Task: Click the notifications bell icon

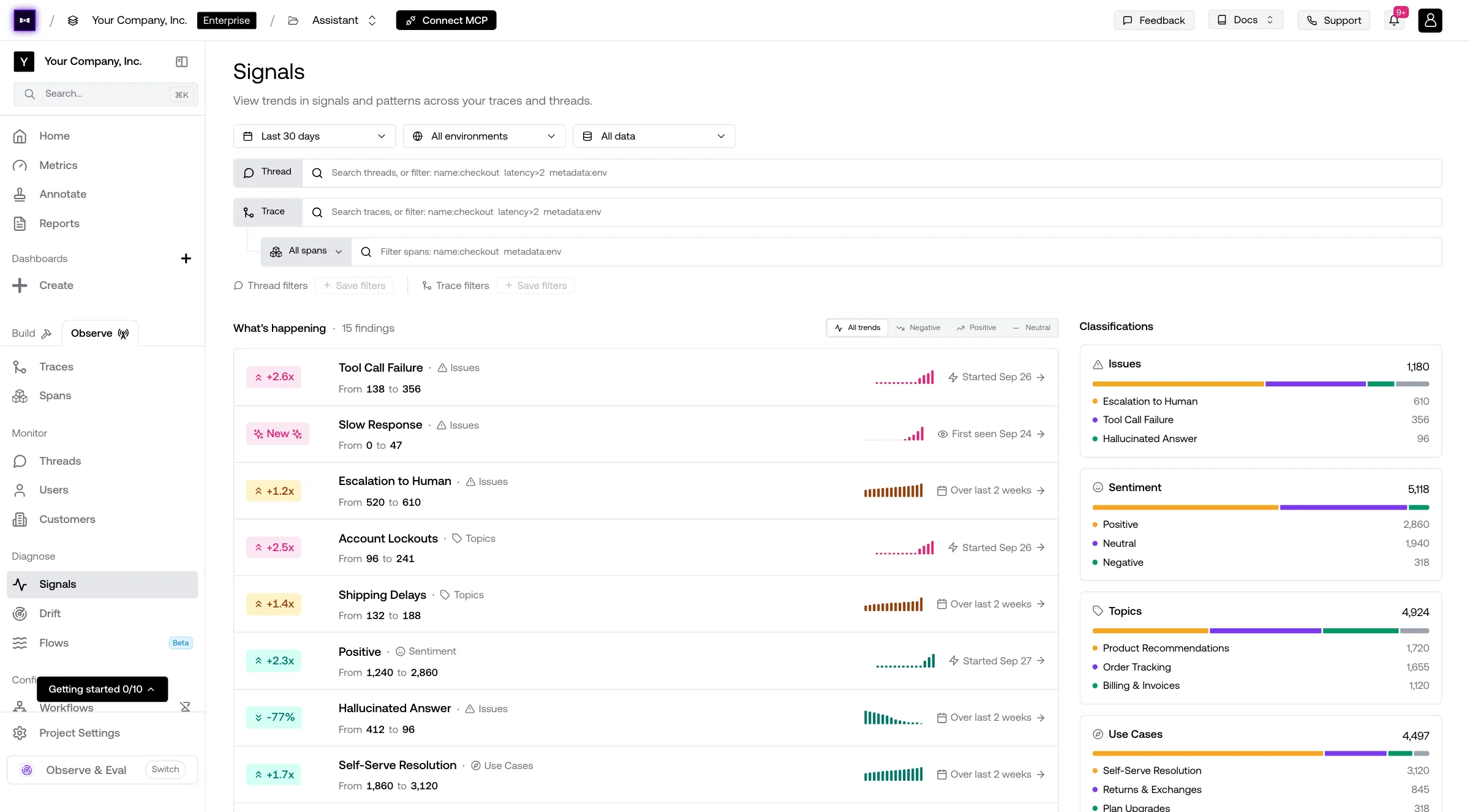Action: coord(1394,20)
